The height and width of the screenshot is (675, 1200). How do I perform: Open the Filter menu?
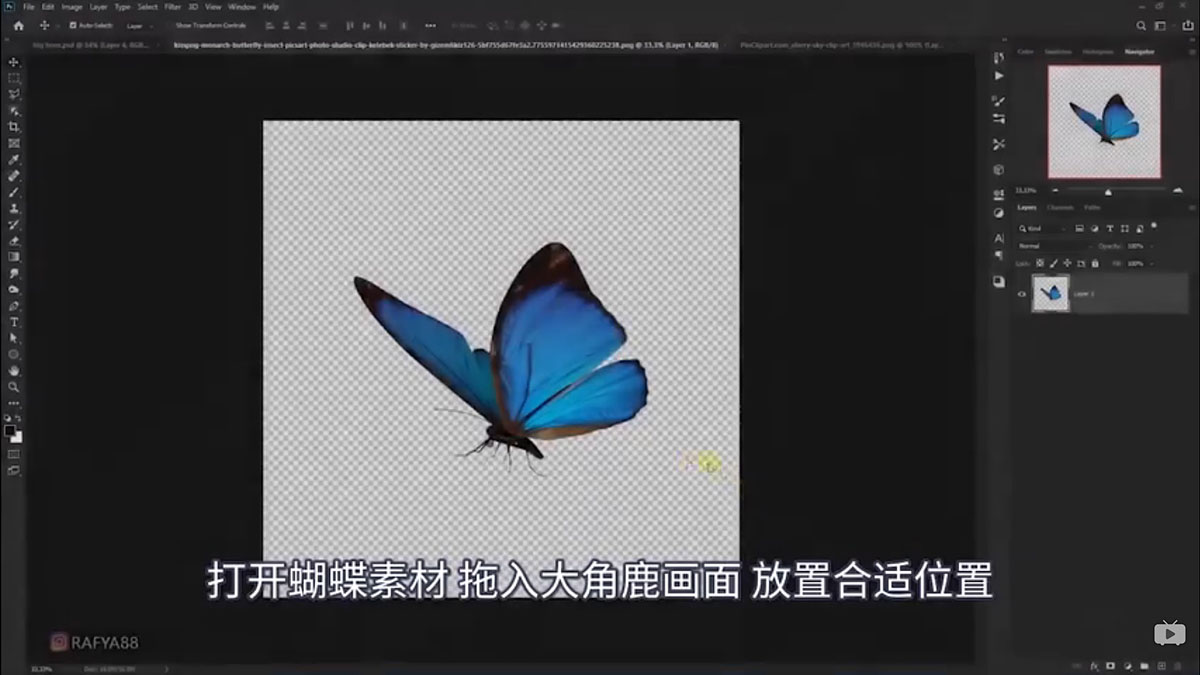[x=172, y=6]
